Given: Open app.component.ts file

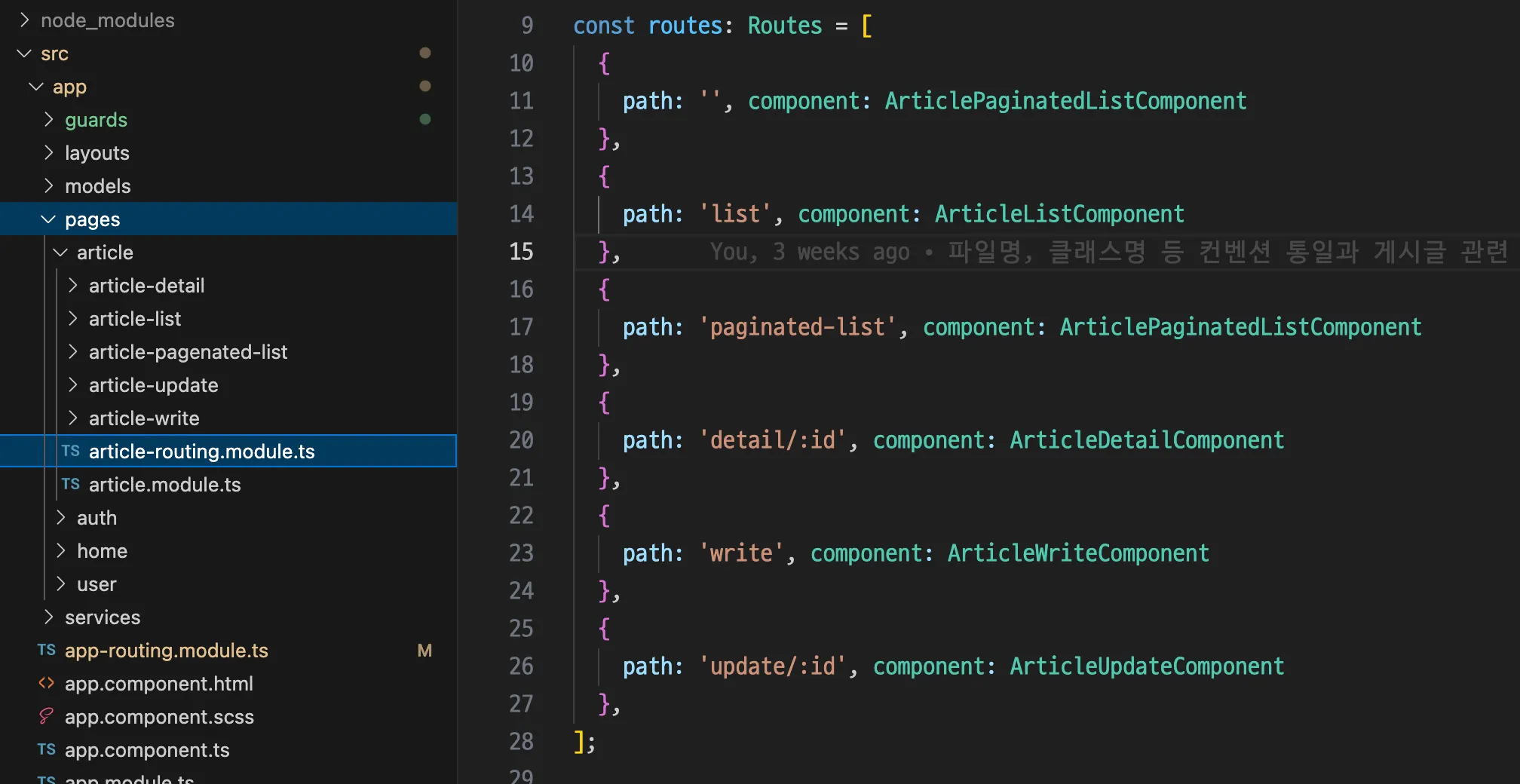Looking at the screenshot, I should [x=147, y=750].
